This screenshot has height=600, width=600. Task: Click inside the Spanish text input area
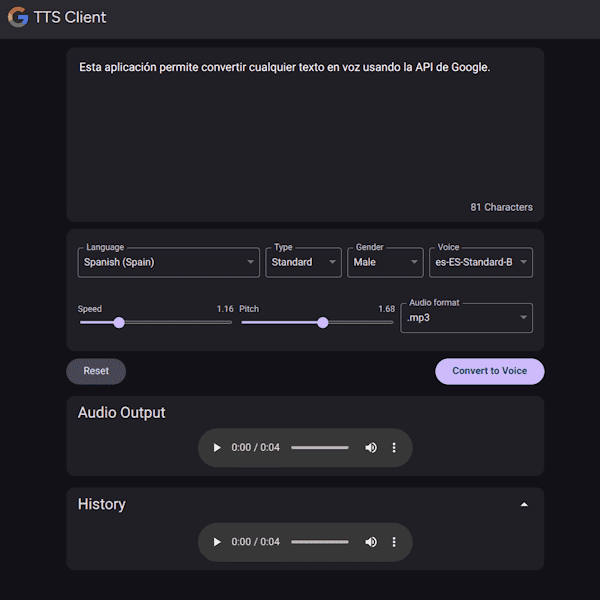click(x=305, y=130)
